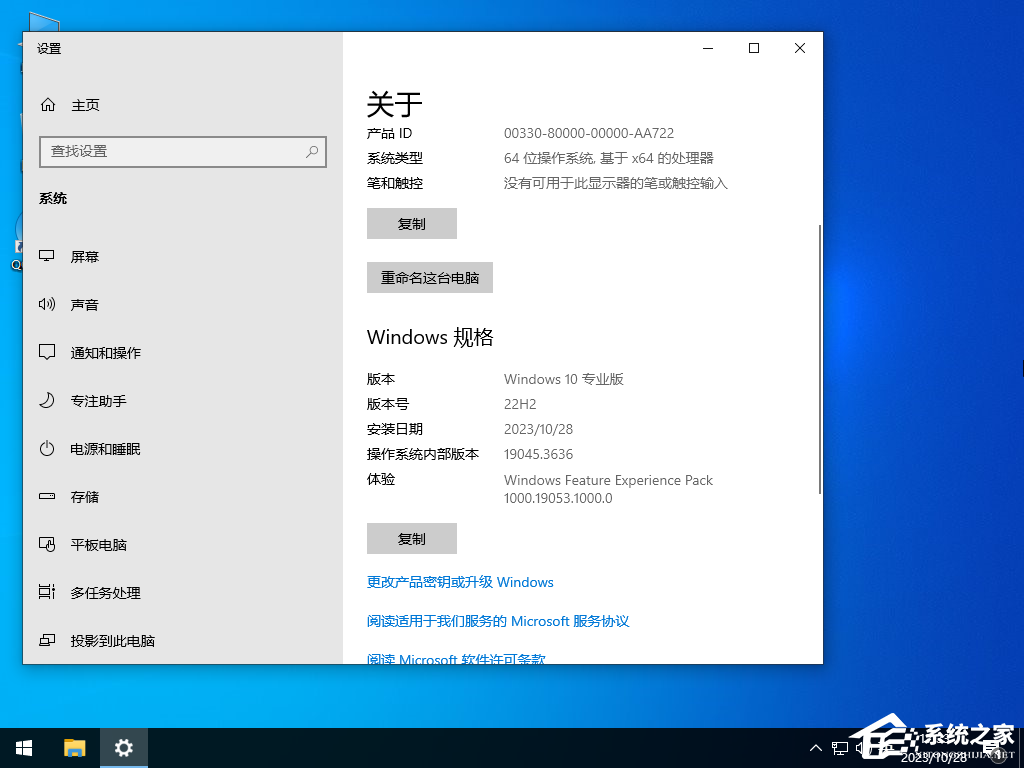
Task: Select the 平板电脑 tablet icon
Action: click(x=47, y=544)
